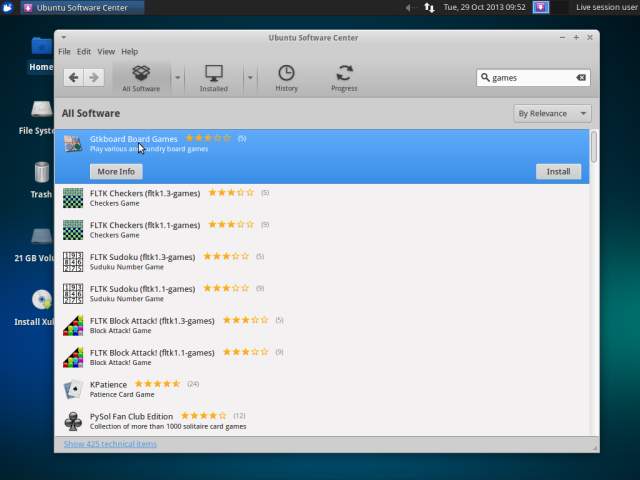Open the All Software view
This screenshot has height=480, width=640.
tap(141, 77)
